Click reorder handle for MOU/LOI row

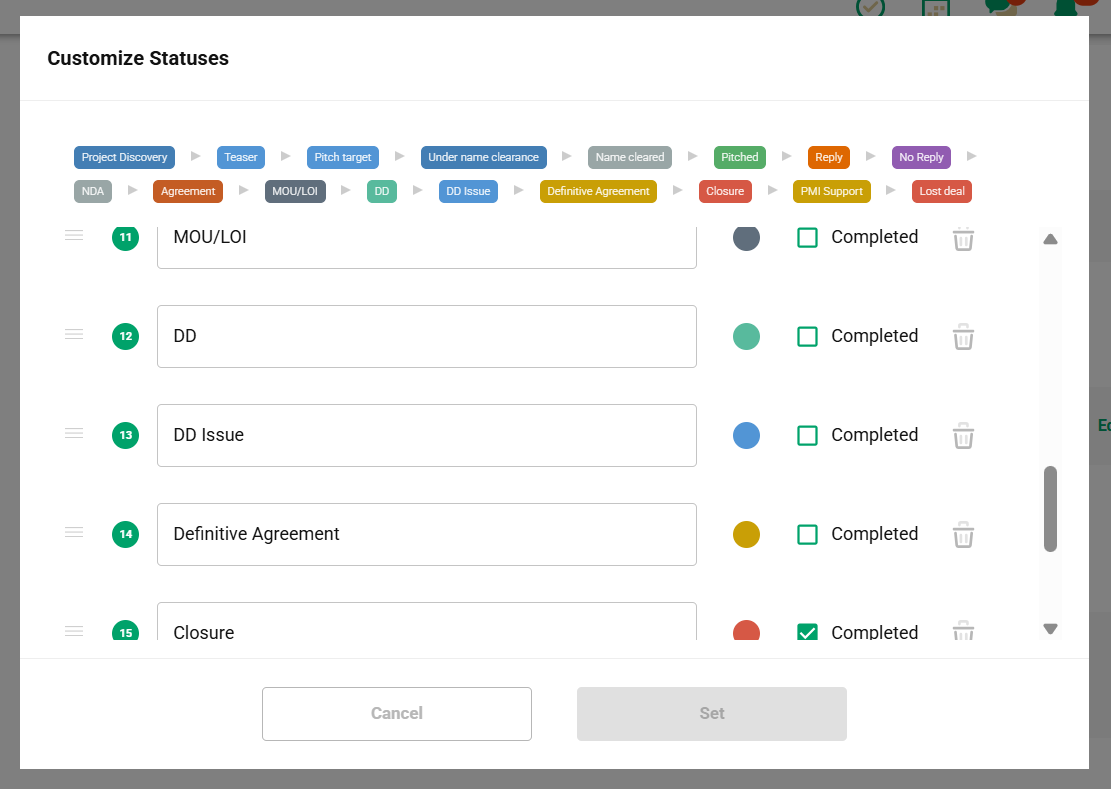click(x=74, y=235)
